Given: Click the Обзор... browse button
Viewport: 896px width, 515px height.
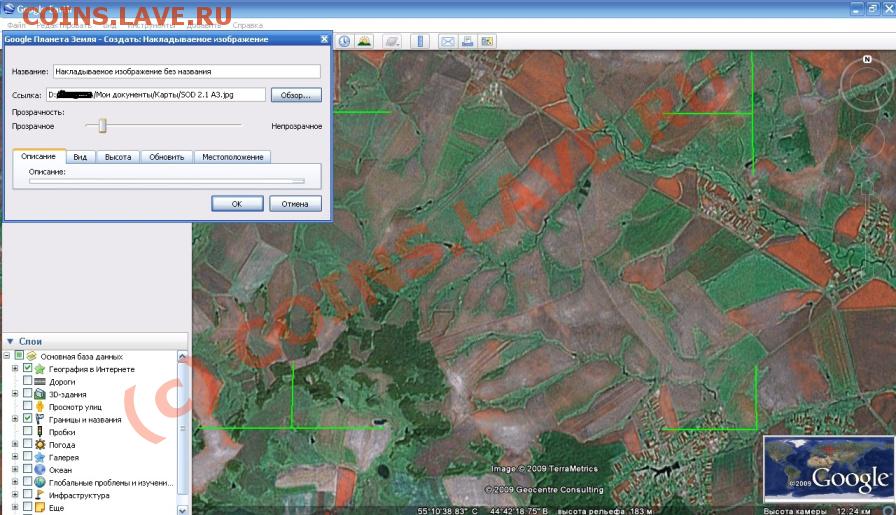Looking at the screenshot, I should 296,95.
